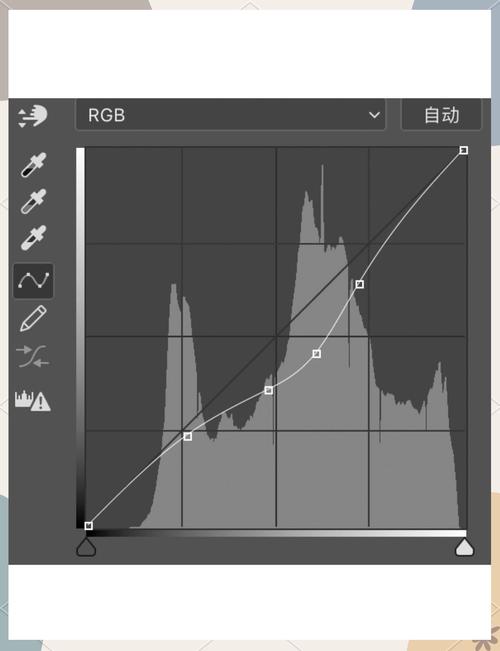Pick the white point eyedropper
The height and width of the screenshot is (651, 500).
(34, 238)
